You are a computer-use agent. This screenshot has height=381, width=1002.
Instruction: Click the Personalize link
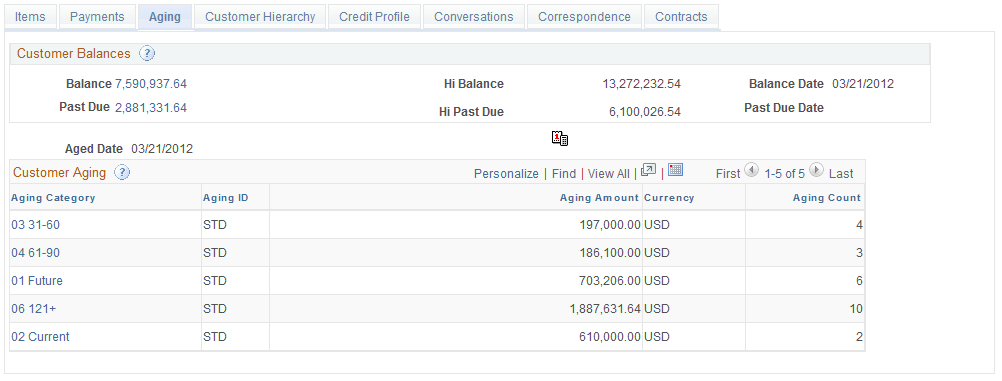coord(506,174)
